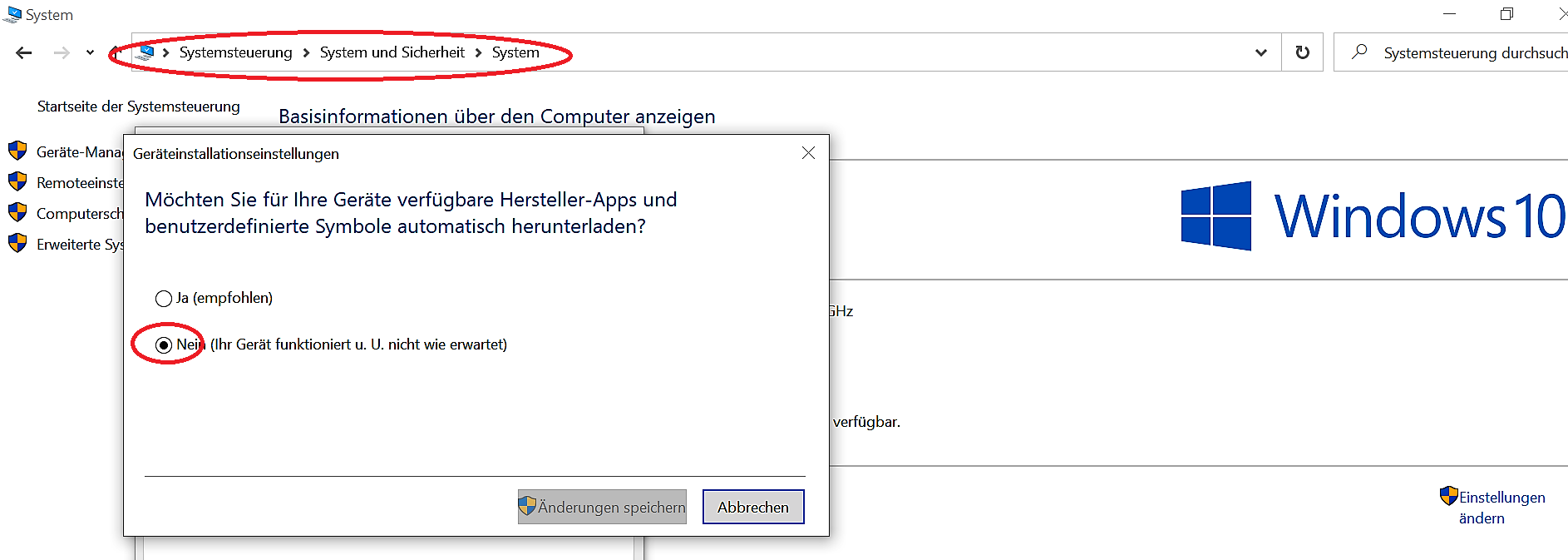Open the Remoteeinstellungen link
Viewport: 1568px width, 560px height.
pos(80,183)
